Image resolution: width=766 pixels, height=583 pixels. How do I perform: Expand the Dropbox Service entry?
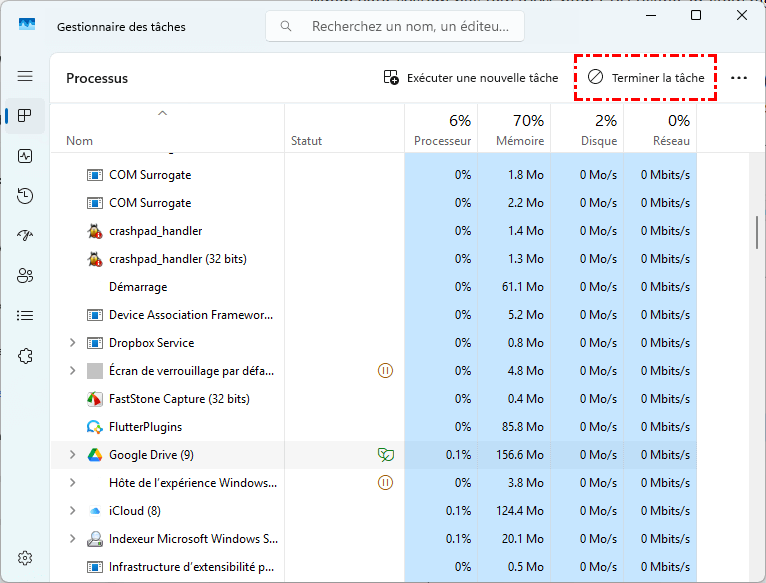pyautogui.click(x=72, y=343)
